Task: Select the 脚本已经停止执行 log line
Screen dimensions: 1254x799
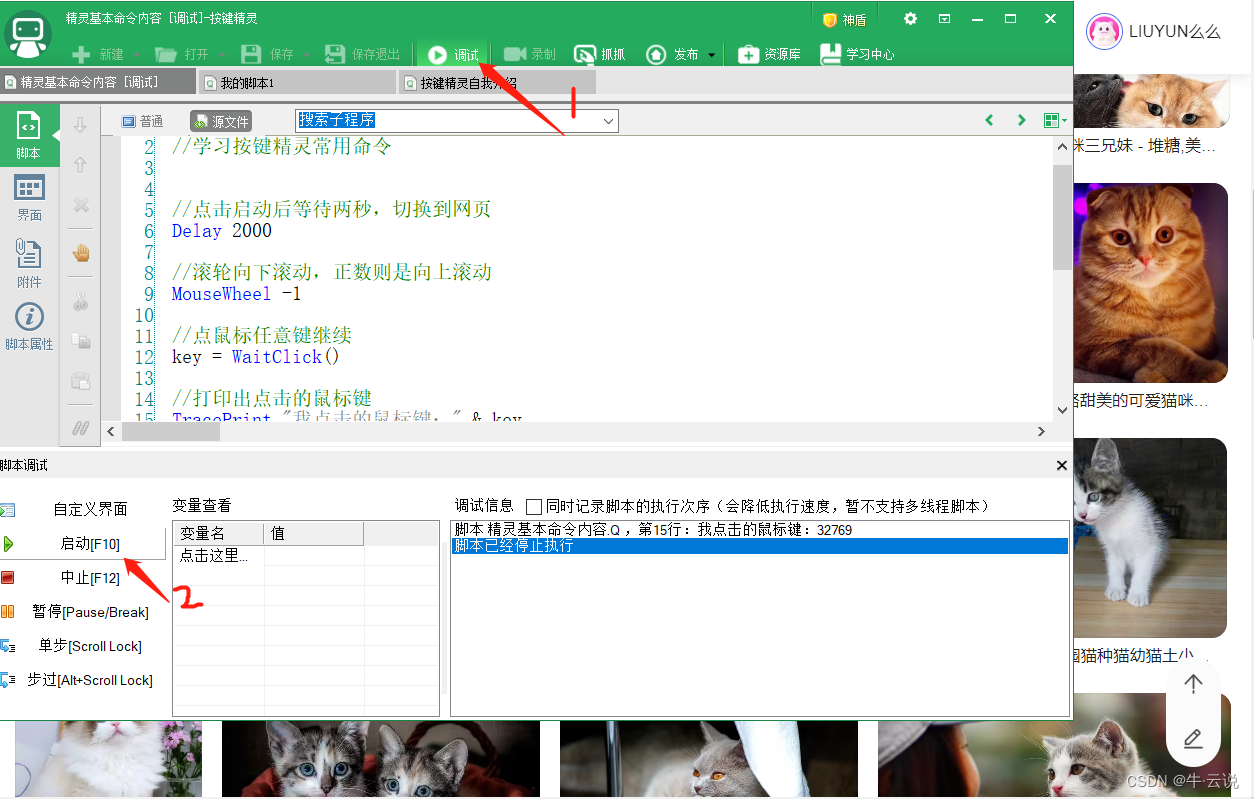Action: 759,546
